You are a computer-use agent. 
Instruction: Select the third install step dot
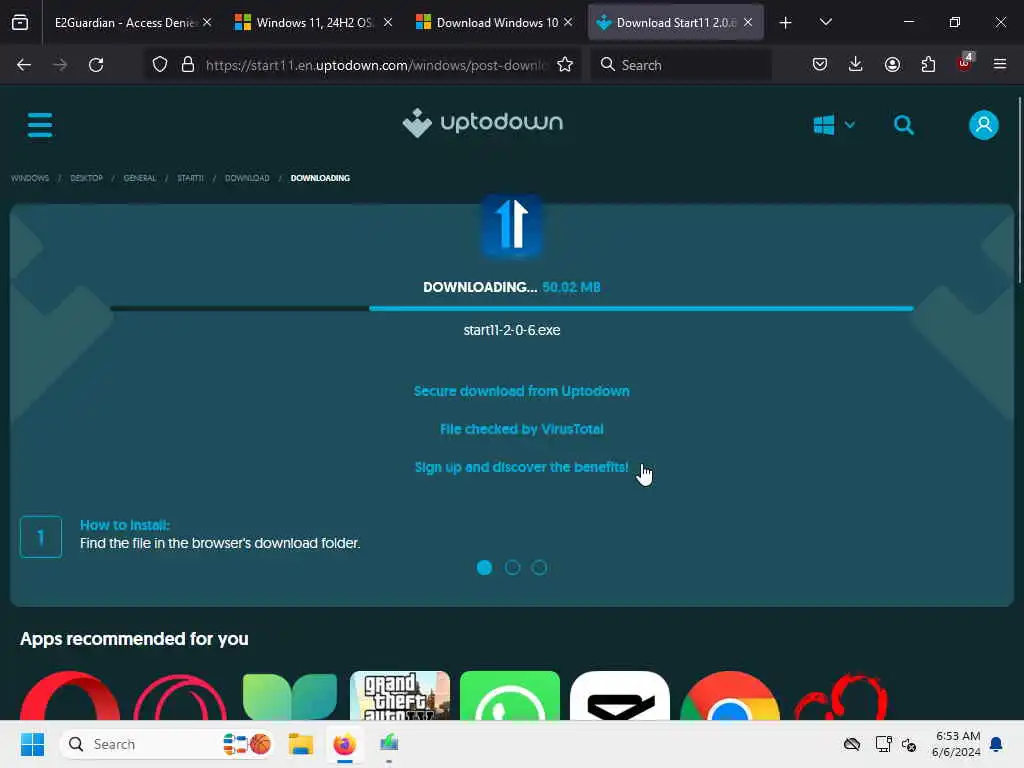[x=539, y=568]
